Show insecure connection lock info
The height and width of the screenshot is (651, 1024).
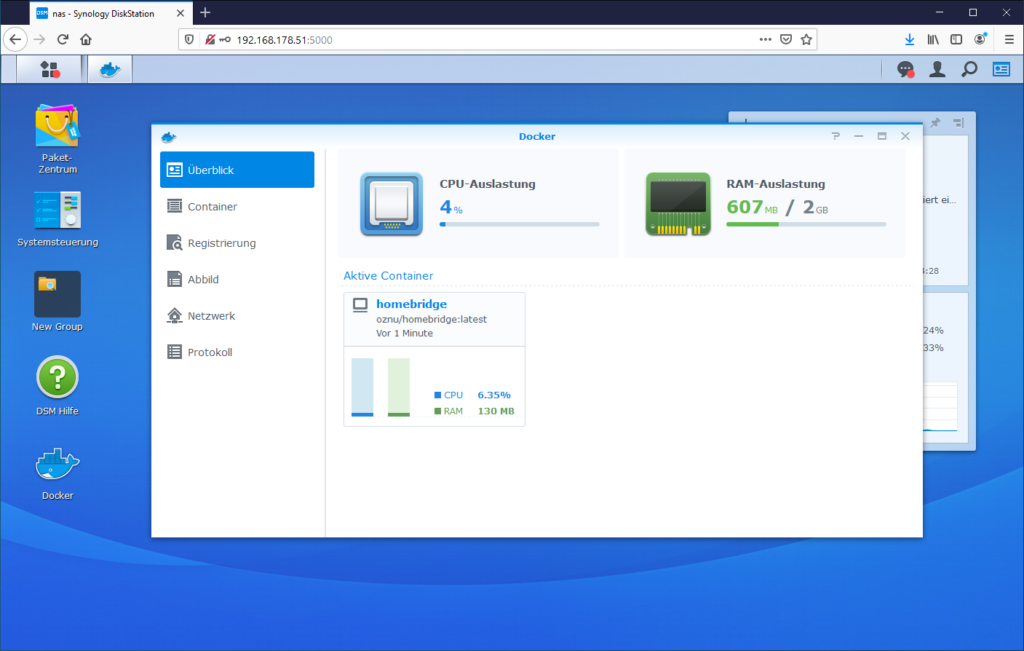tap(210, 39)
